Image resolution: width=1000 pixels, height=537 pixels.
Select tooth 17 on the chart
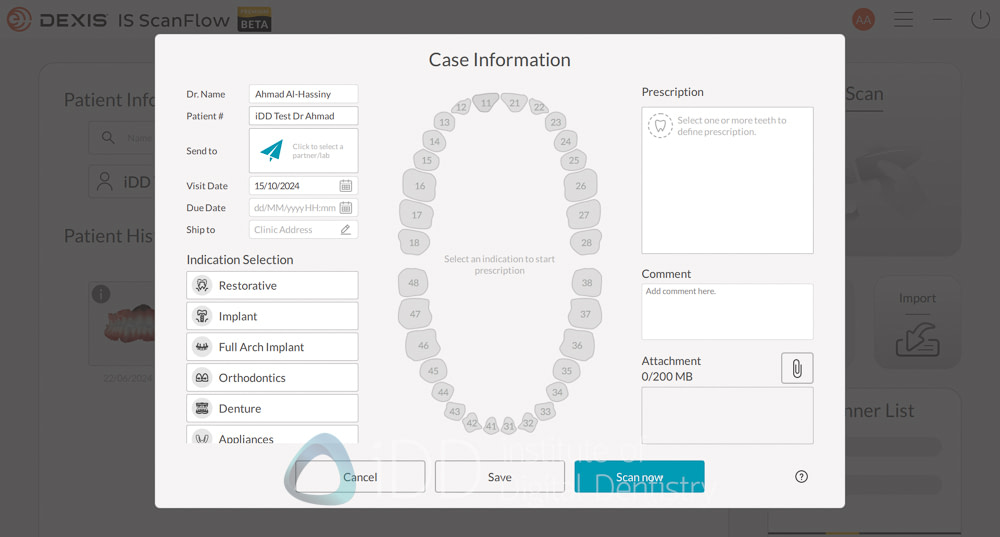pos(416,215)
